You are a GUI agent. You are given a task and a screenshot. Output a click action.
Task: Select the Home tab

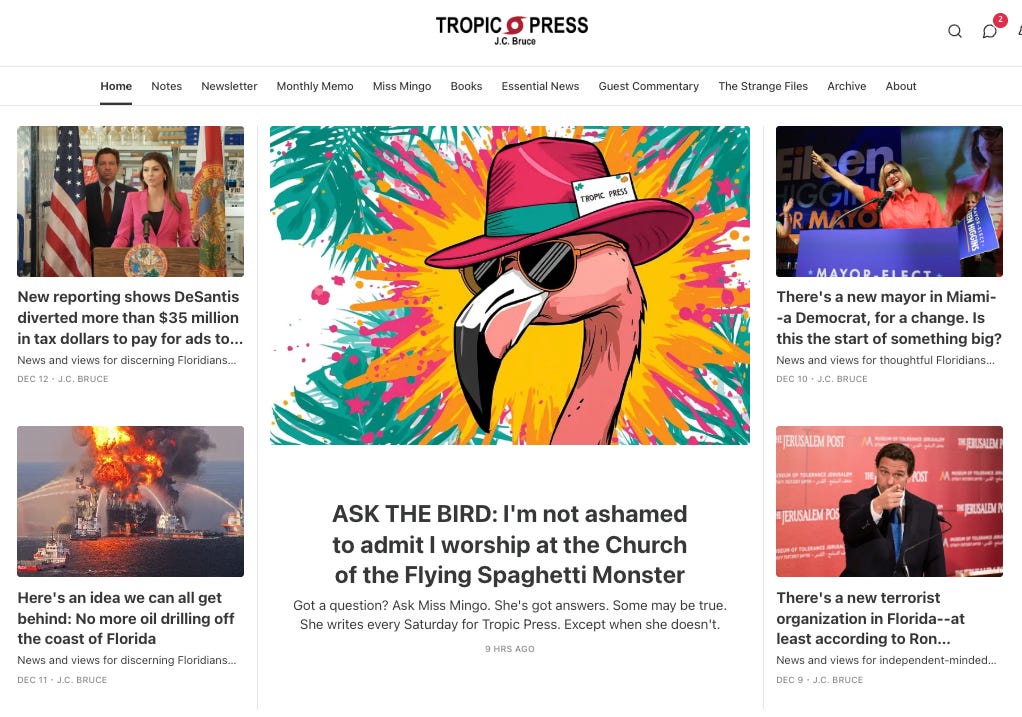(116, 86)
